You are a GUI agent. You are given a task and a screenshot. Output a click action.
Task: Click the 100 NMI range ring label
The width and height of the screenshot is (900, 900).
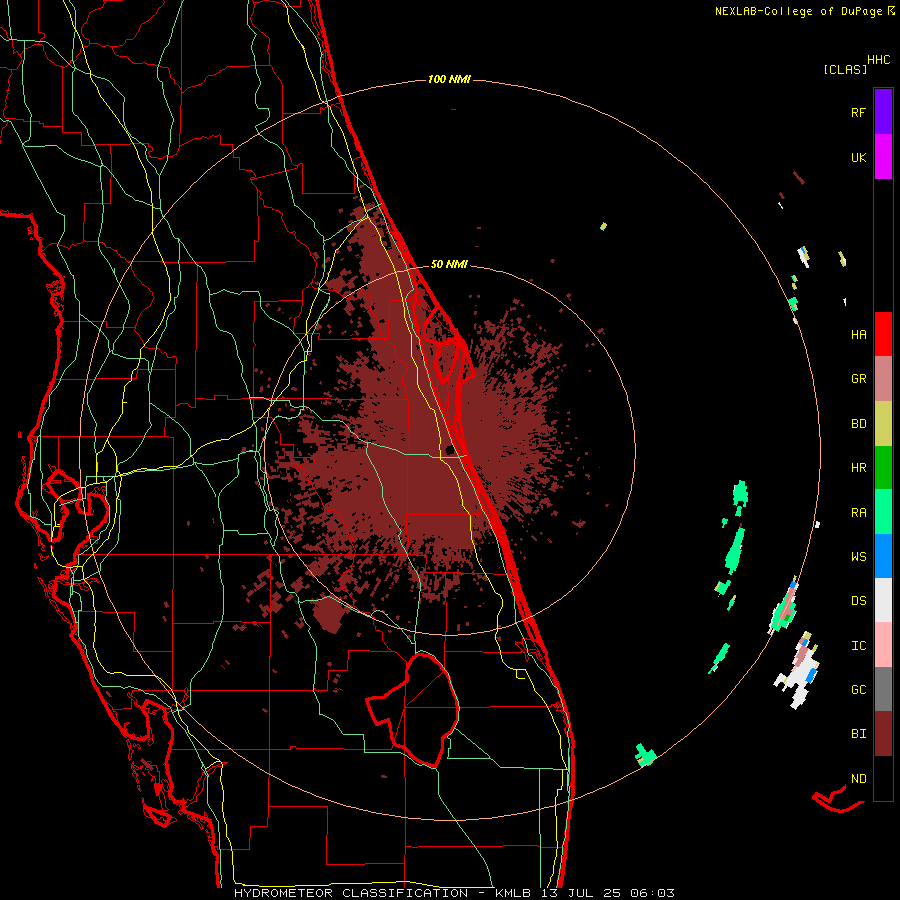(x=449, y=79)
